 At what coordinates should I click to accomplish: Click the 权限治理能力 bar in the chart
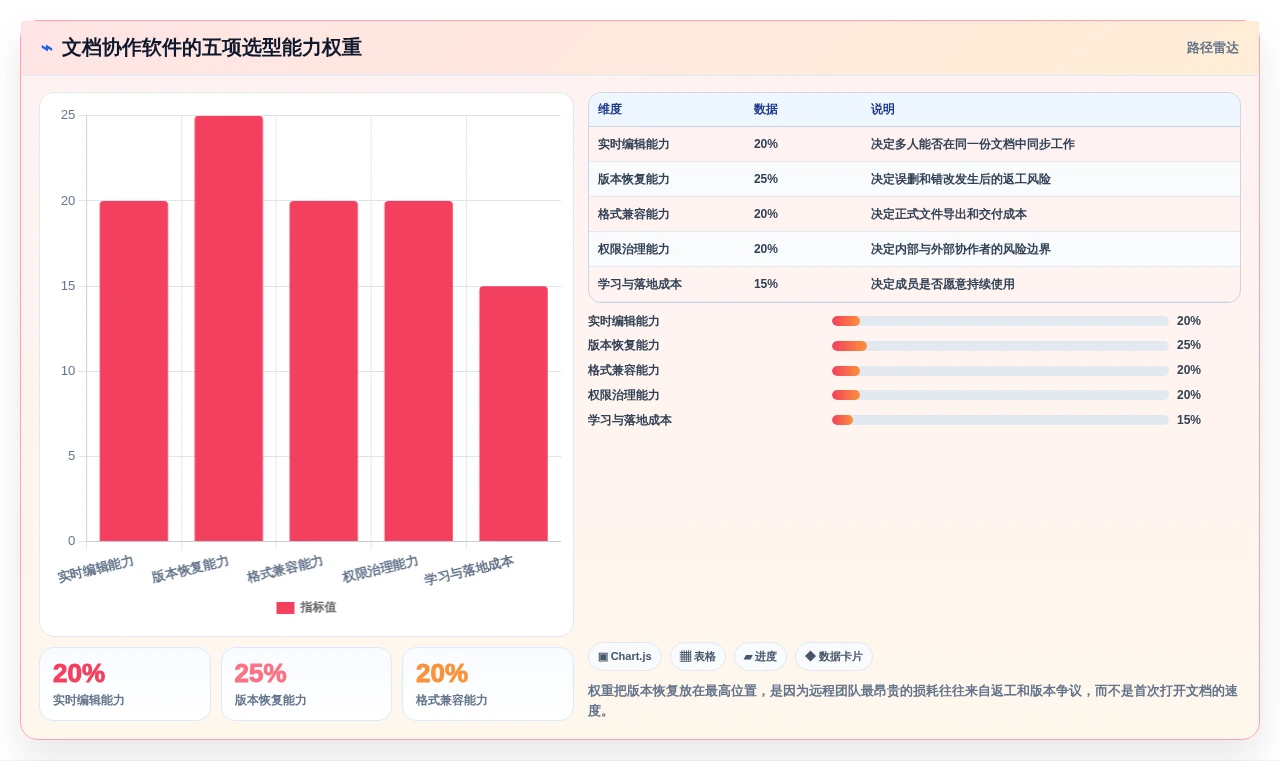coord(419,371)
